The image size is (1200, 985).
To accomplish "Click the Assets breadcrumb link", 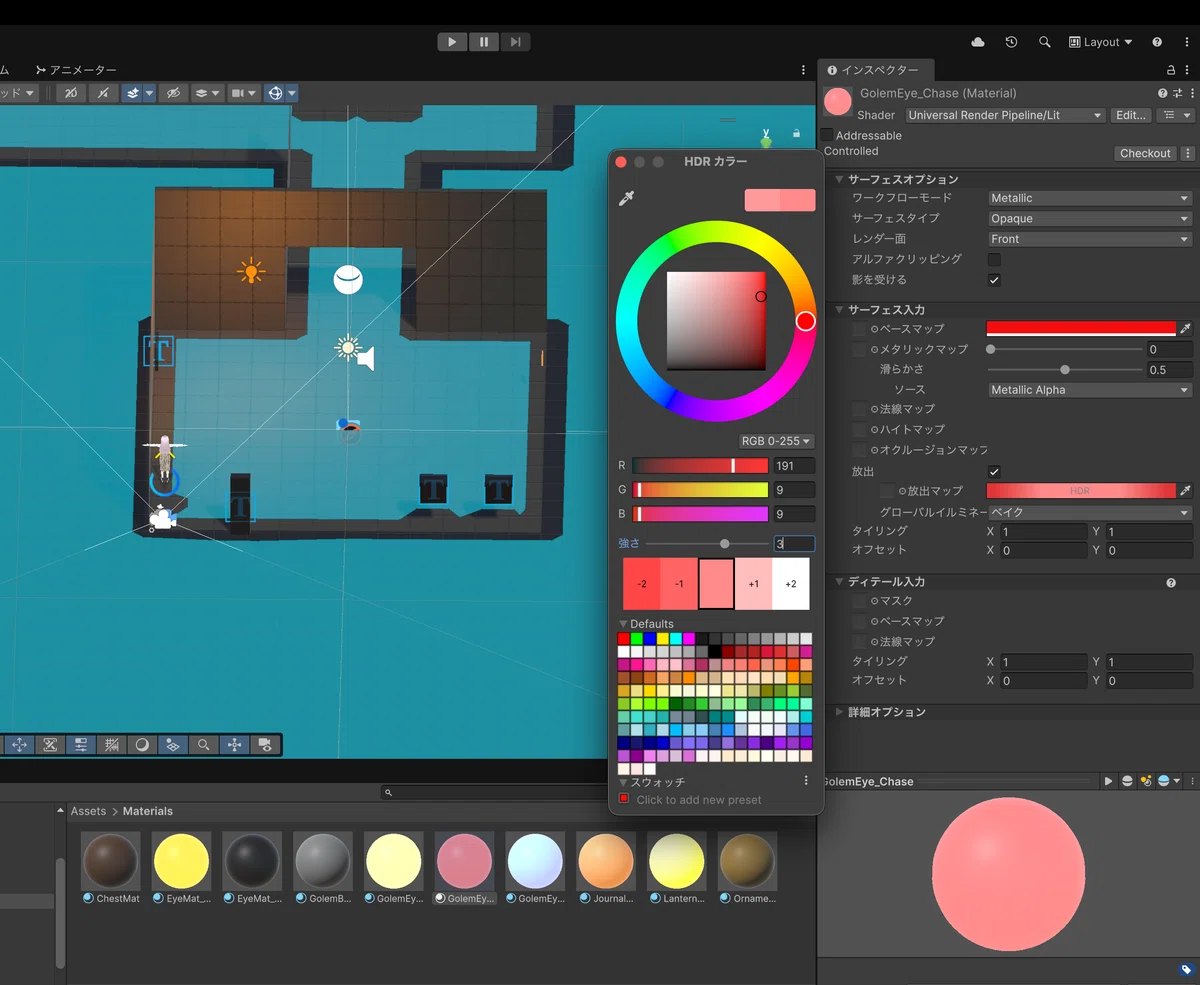I will pyautogui.click(x=88, y=811).
